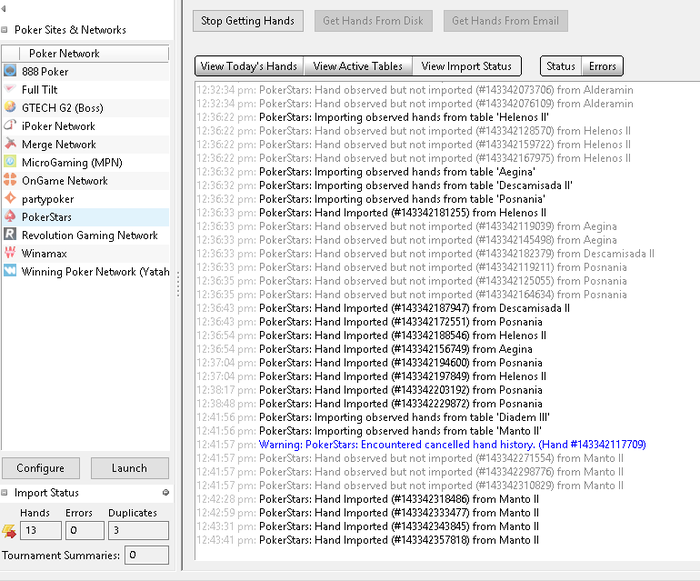Click the Merge Network icon
The image size is (700, 581).
[x=10, y=144]
